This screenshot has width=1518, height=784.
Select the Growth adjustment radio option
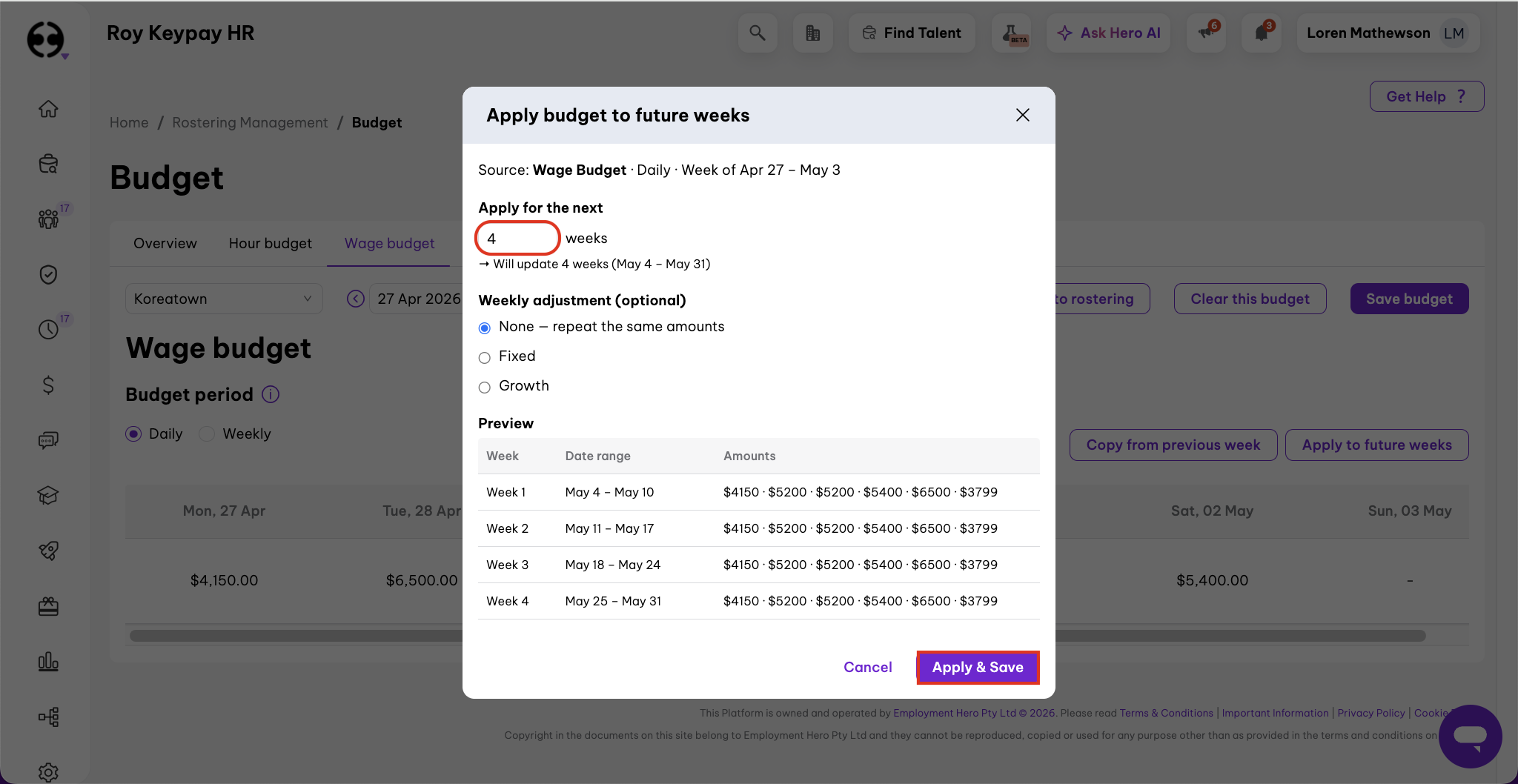point(485,388)
